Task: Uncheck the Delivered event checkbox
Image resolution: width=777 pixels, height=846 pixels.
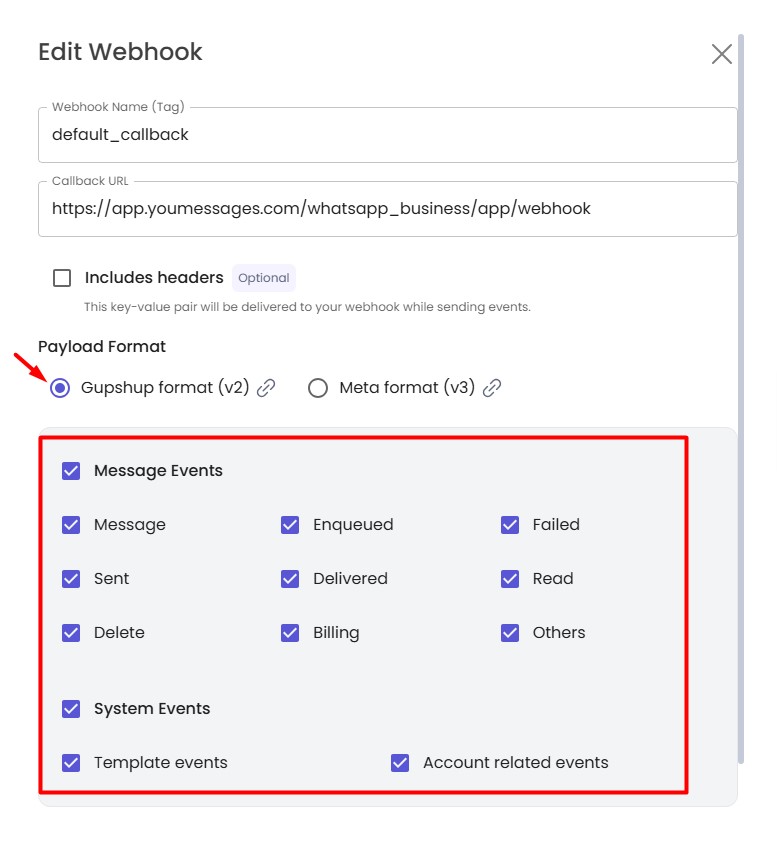Action: (x=290, y=579)
